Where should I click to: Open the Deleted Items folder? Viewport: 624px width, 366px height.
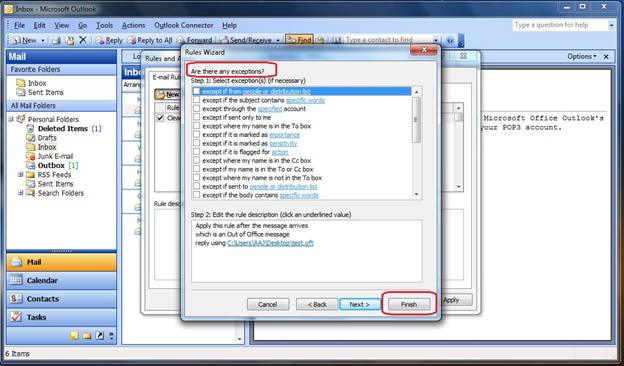(64, 128)
